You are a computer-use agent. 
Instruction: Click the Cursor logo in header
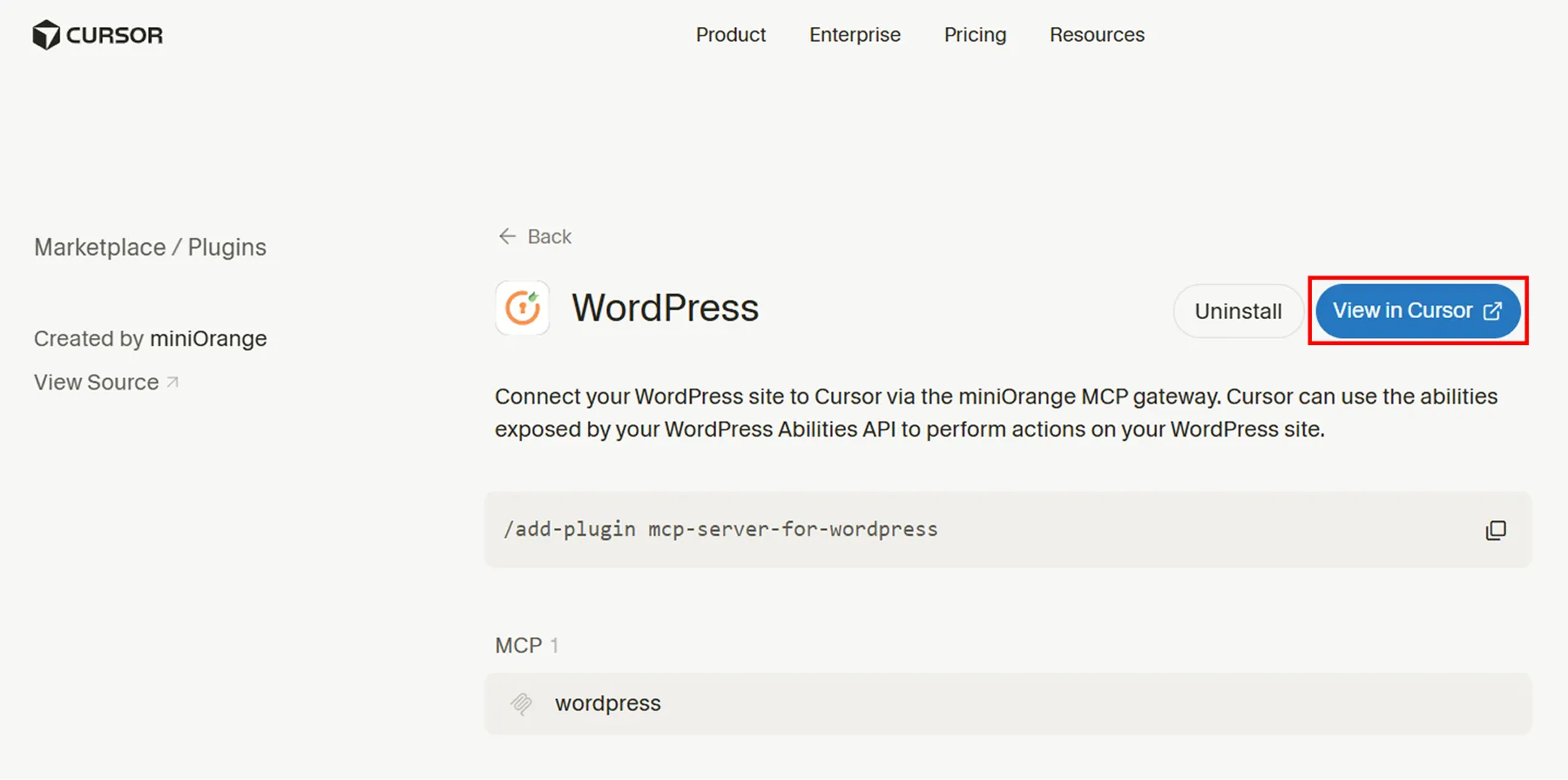pyautogui.click(x=98, y=35)
